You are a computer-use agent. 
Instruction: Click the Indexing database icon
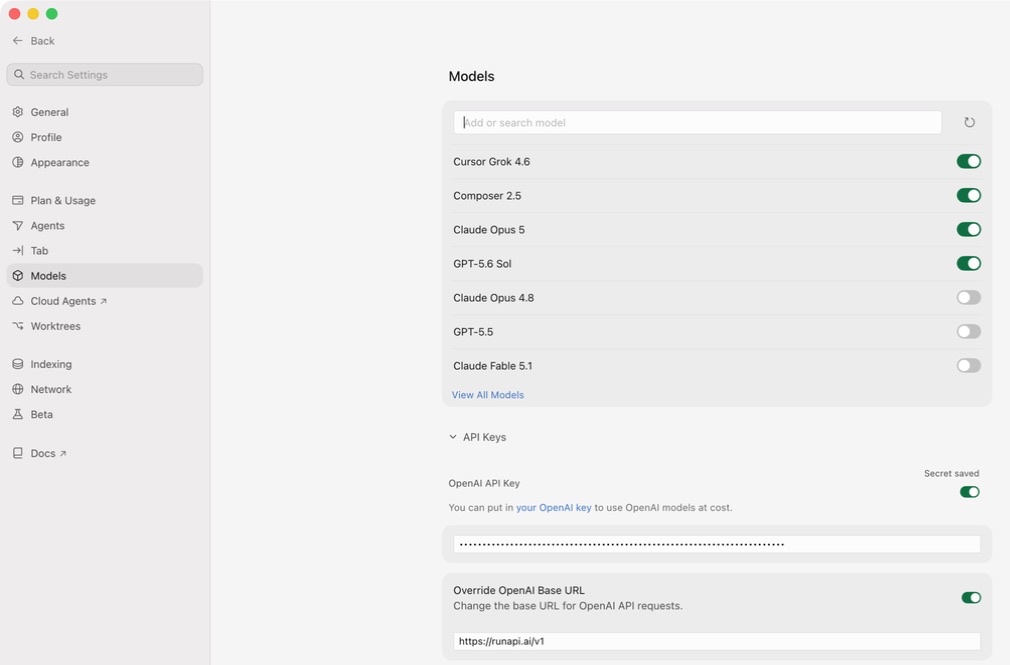(x=18, y=364)
